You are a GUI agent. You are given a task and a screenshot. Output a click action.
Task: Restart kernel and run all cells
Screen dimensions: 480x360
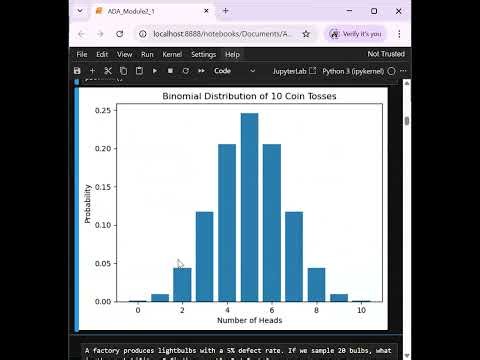point(201,71)
